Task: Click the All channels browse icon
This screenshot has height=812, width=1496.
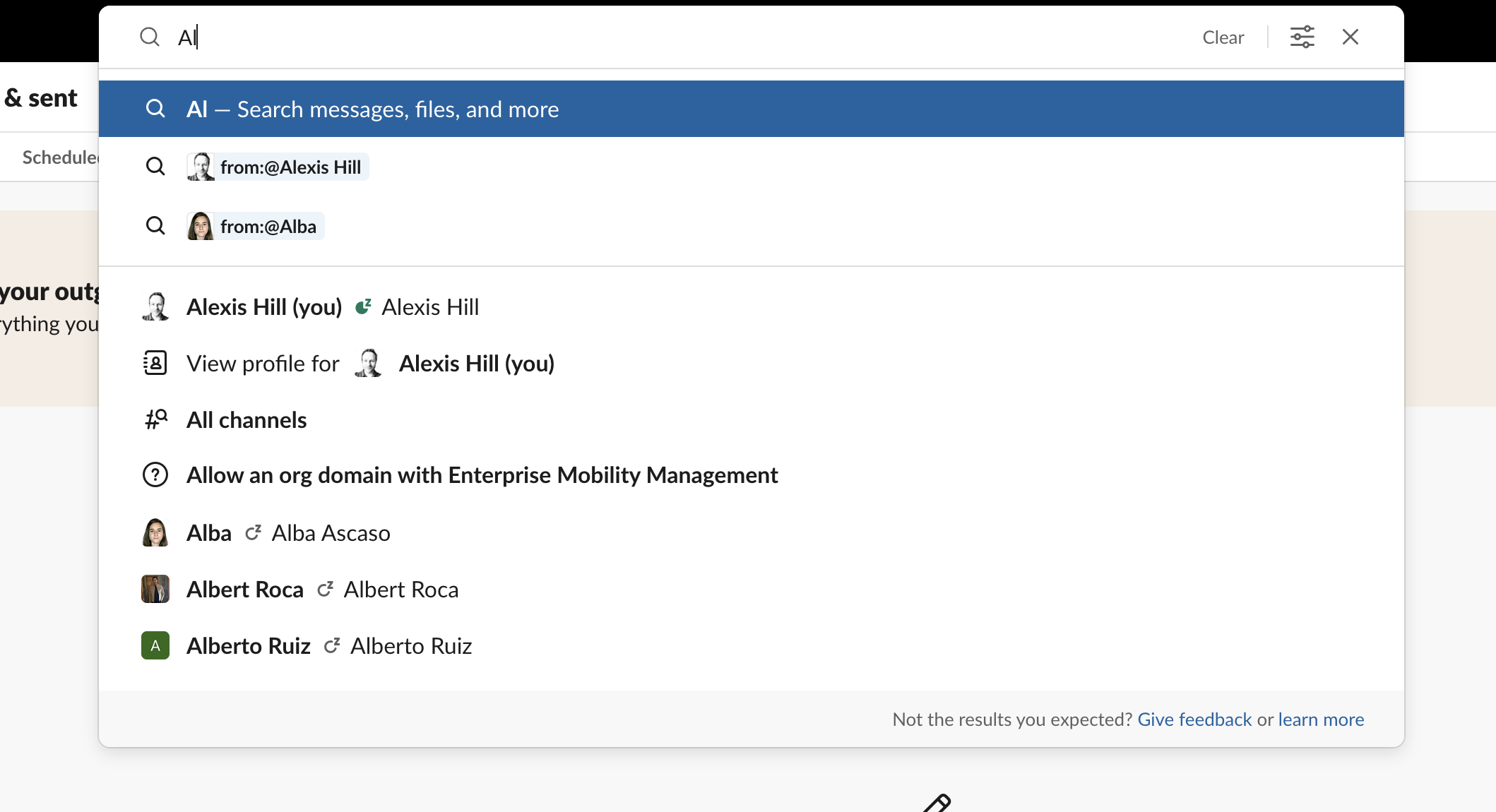Action: [x=155, y=420]
